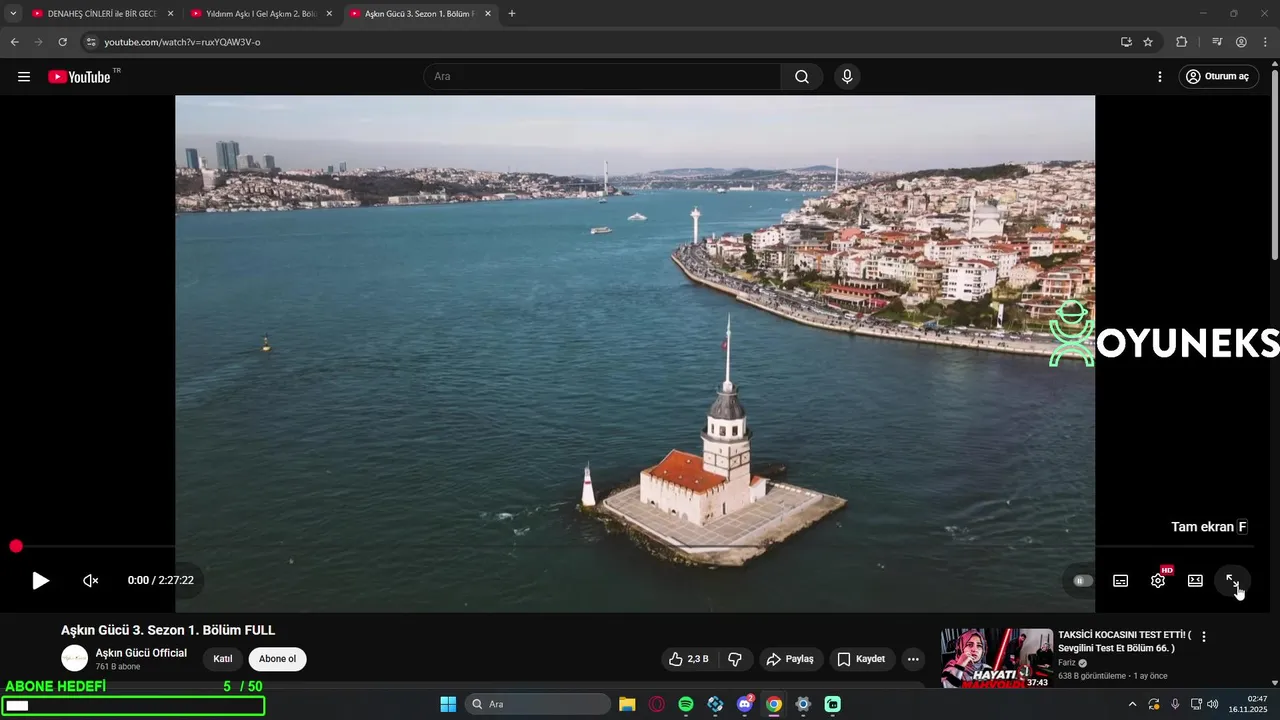This screenshot has height=720, width=1280.
Task: Close the DENAHEŞ CİNLERİ tab
Action: [x=170, y=14]
